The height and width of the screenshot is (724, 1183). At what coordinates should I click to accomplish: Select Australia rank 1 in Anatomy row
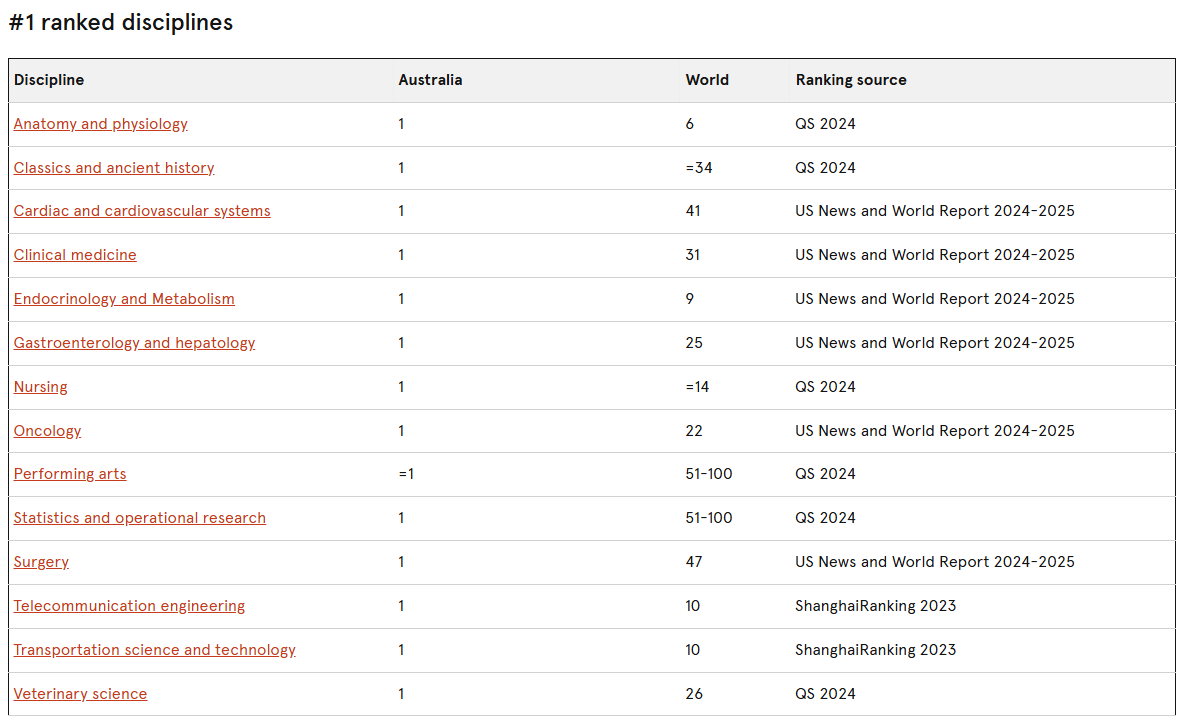click(x=401, y=124)
